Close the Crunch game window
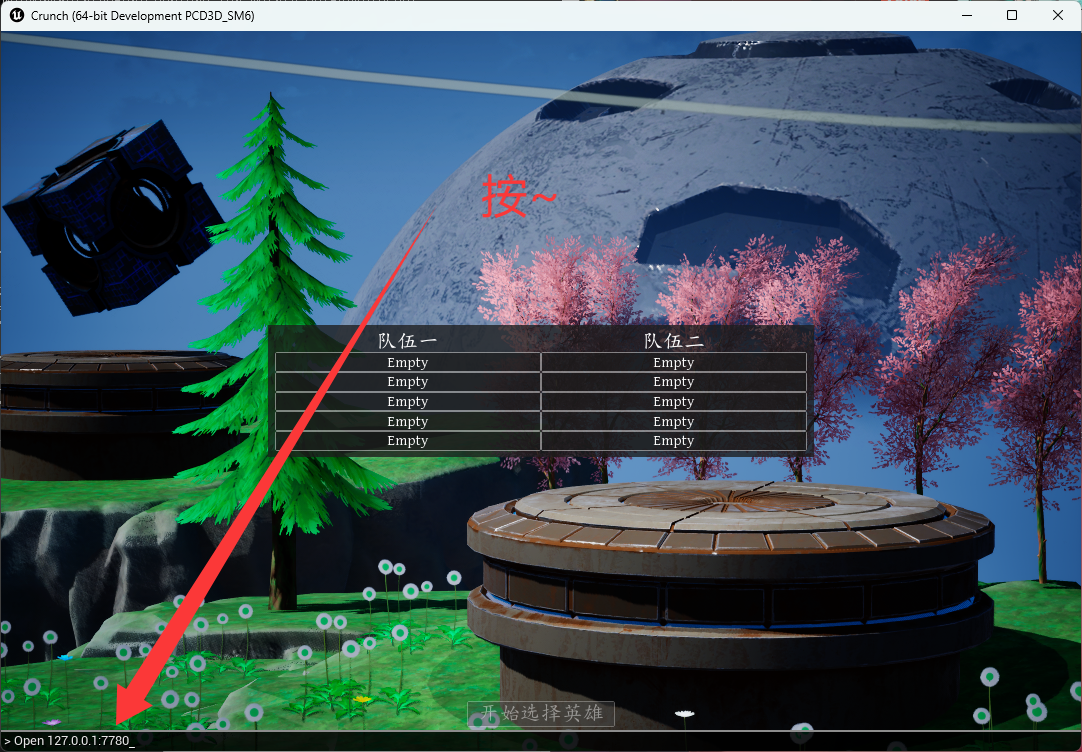This screenshot has height=752, width=1082. pos(1058,16)
